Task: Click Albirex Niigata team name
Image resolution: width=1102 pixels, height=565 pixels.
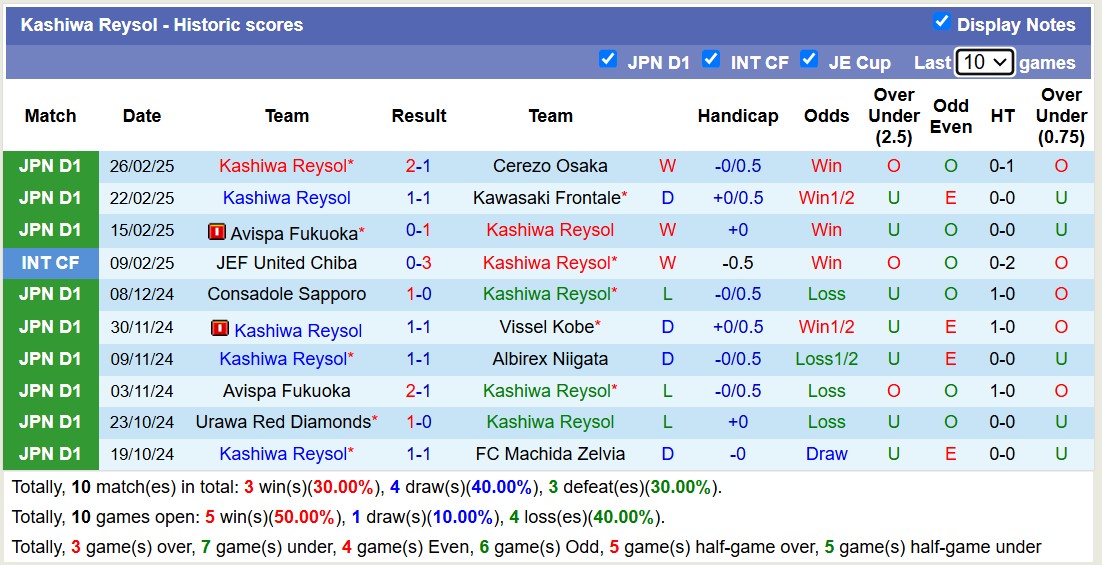Action: click(x=550, y=359)
